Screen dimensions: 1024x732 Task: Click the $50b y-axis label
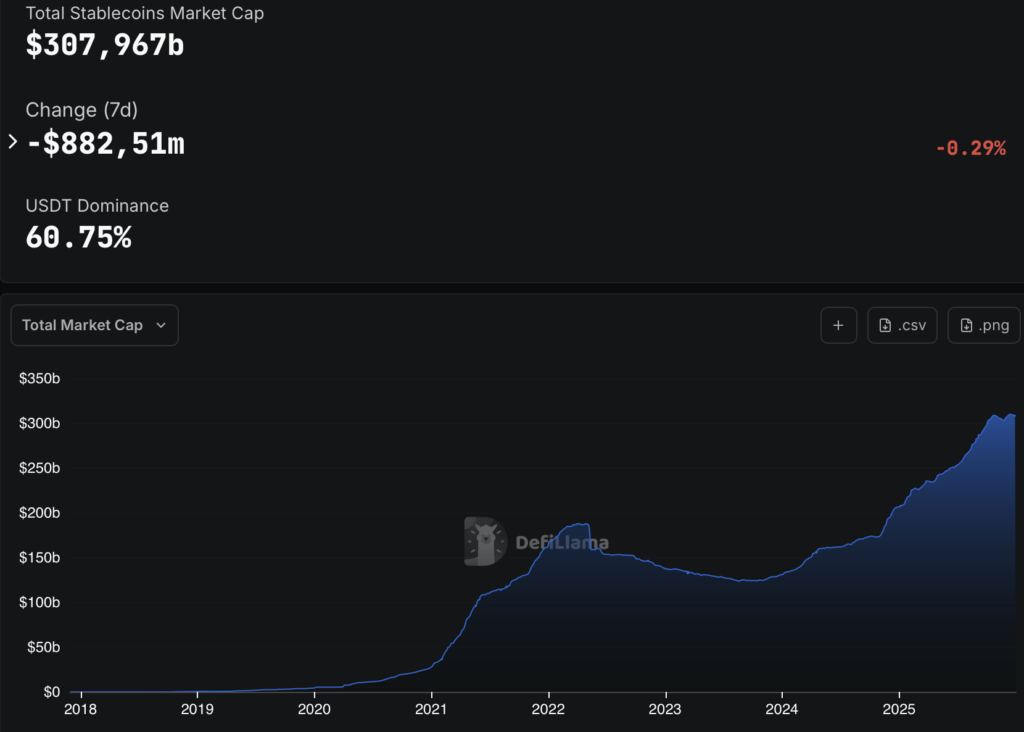point(43,647)
